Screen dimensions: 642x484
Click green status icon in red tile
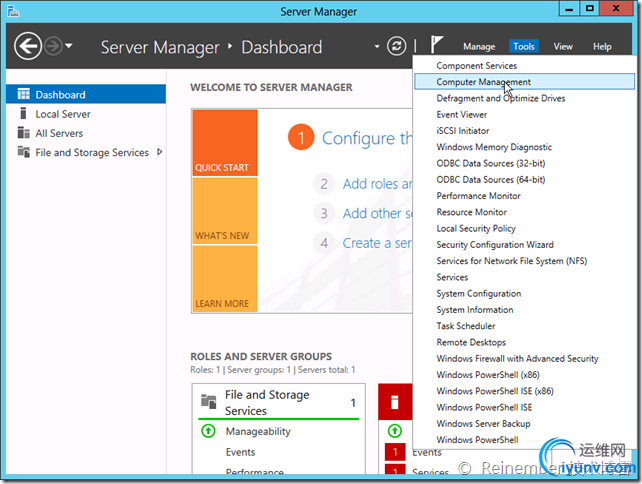(395, 430)
